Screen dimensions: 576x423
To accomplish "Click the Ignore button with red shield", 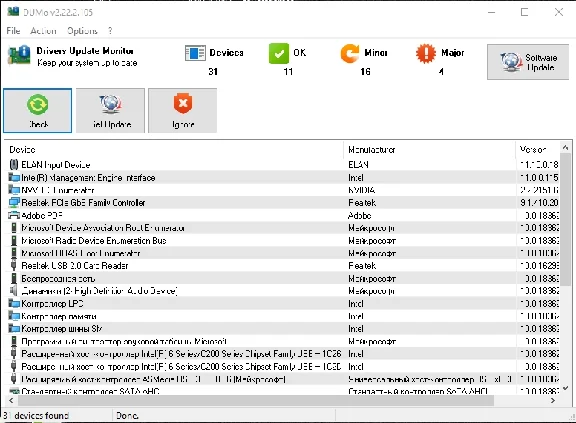I will point(183,111).
